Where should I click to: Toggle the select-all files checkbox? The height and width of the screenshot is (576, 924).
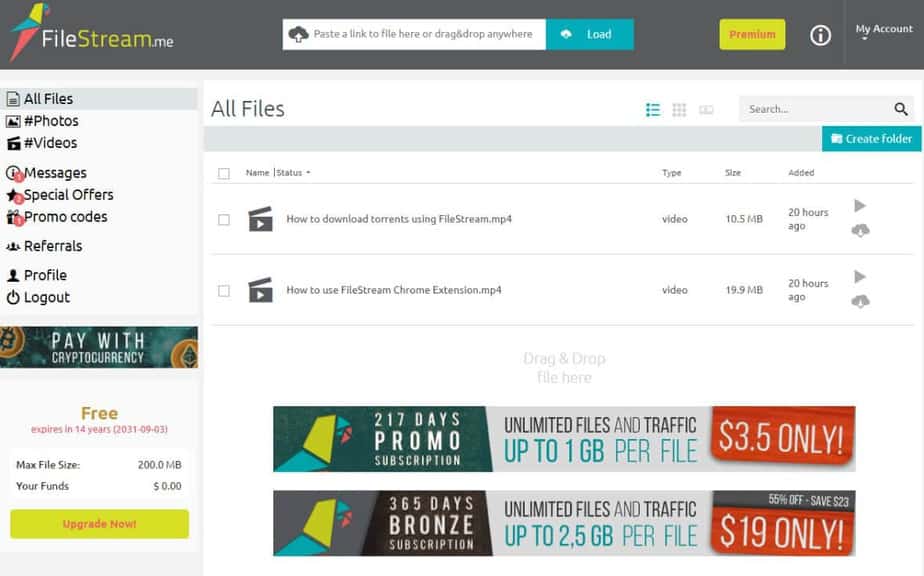pyautogui.click(x=224, y=173)
